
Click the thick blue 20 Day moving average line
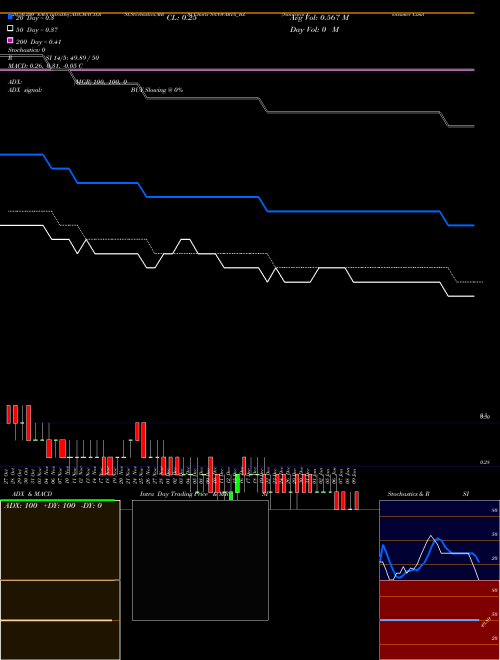(237, 197)
